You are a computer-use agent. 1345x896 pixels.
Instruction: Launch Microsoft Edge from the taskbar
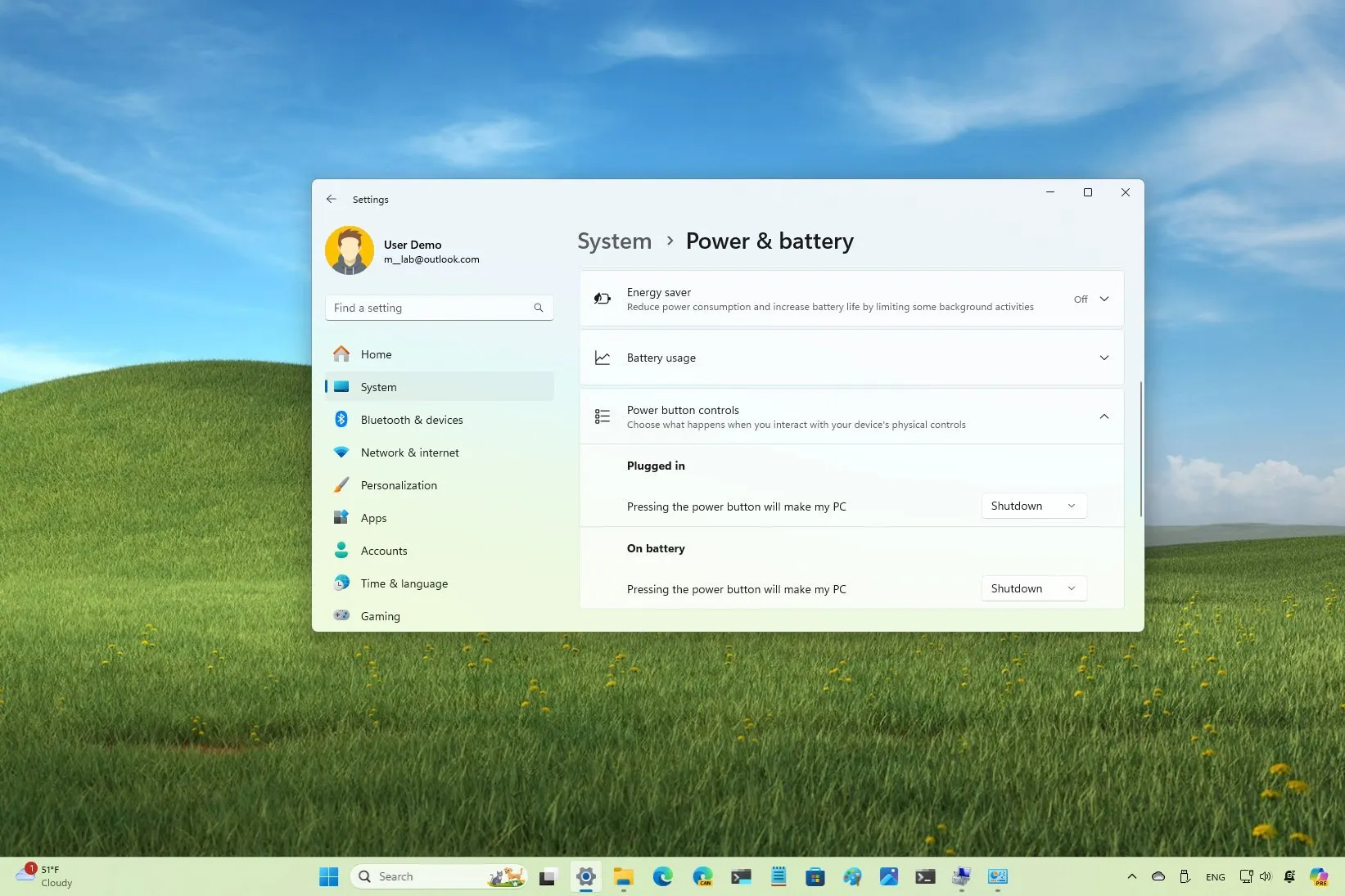[662, 876]
